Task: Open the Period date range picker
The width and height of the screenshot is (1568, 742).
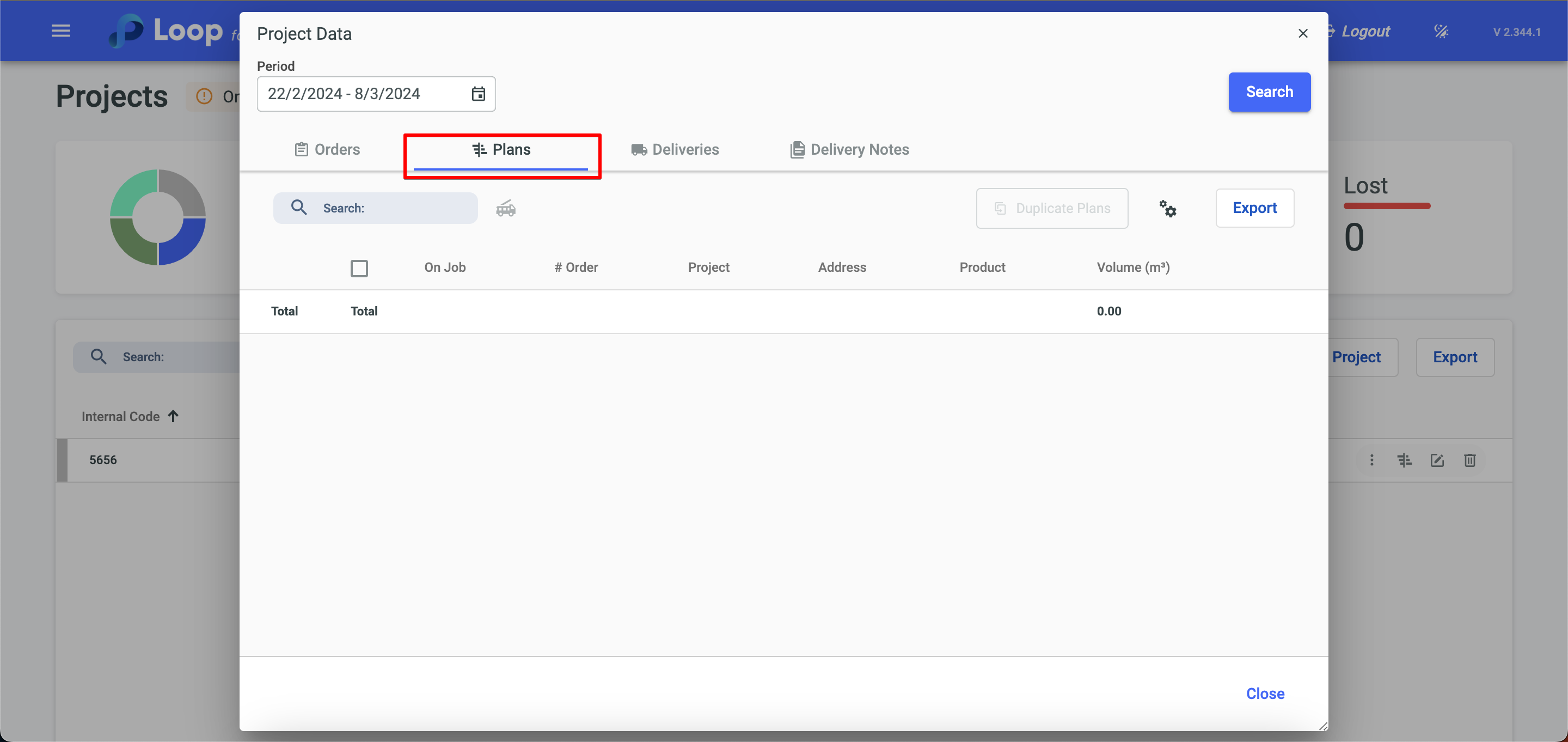Action: (363, 94)
